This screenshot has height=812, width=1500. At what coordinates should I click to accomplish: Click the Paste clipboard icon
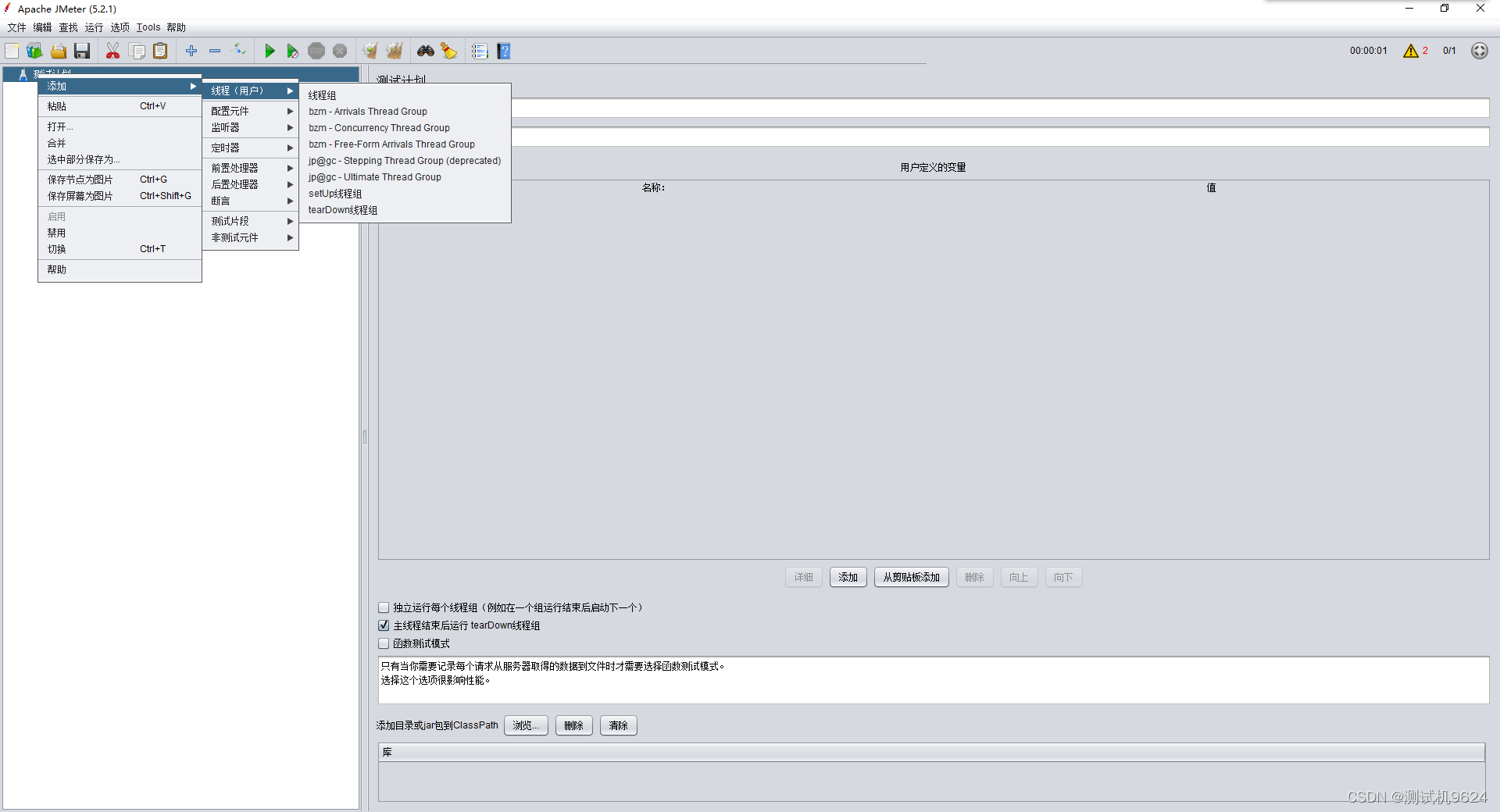160,51
